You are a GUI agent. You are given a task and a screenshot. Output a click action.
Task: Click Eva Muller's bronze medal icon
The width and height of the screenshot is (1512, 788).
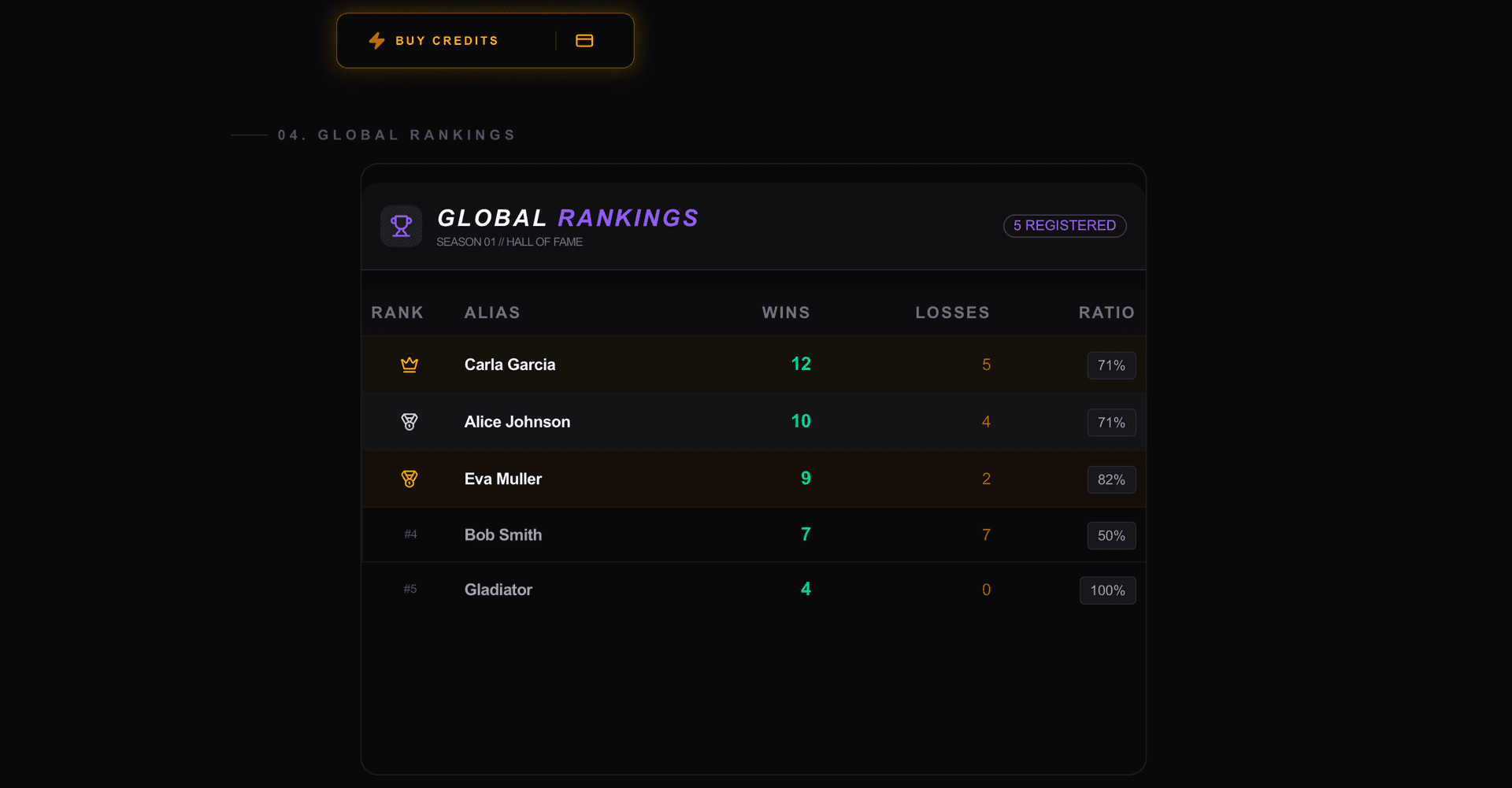[x=409, y=479]
